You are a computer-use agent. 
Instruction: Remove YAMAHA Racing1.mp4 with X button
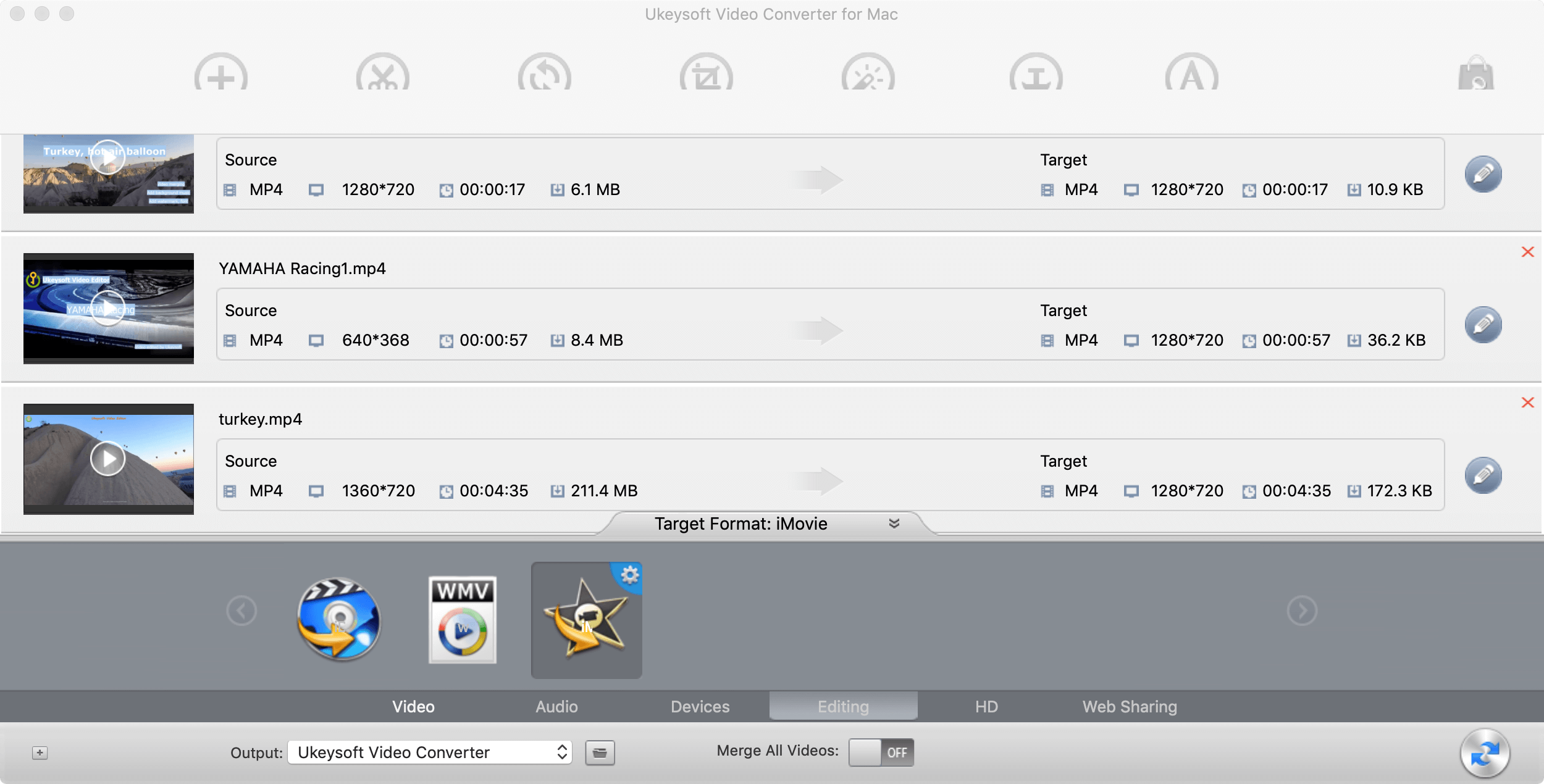click(1527, 252)
